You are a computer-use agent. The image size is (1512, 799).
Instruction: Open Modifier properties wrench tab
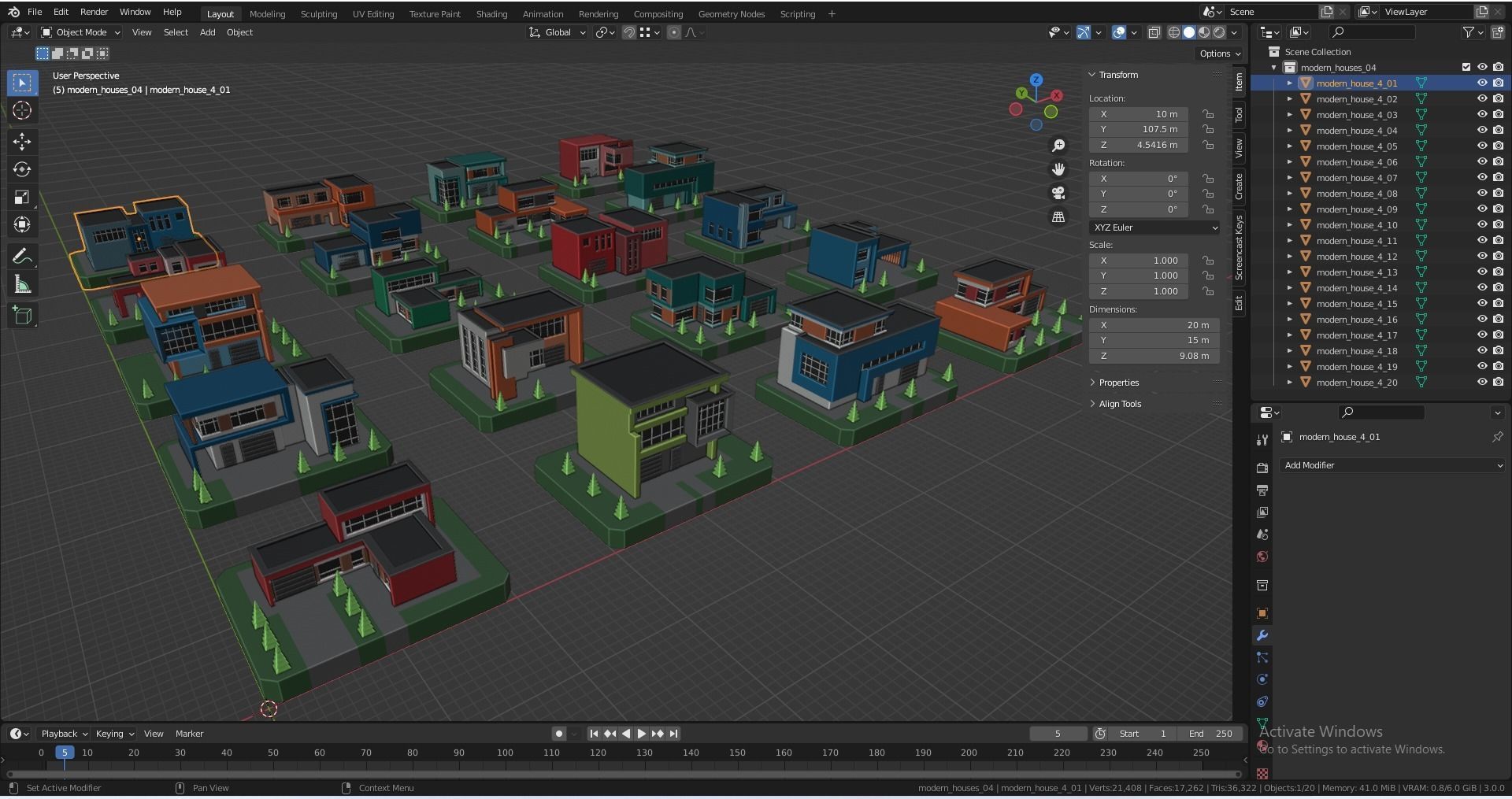click(1262, 635)
